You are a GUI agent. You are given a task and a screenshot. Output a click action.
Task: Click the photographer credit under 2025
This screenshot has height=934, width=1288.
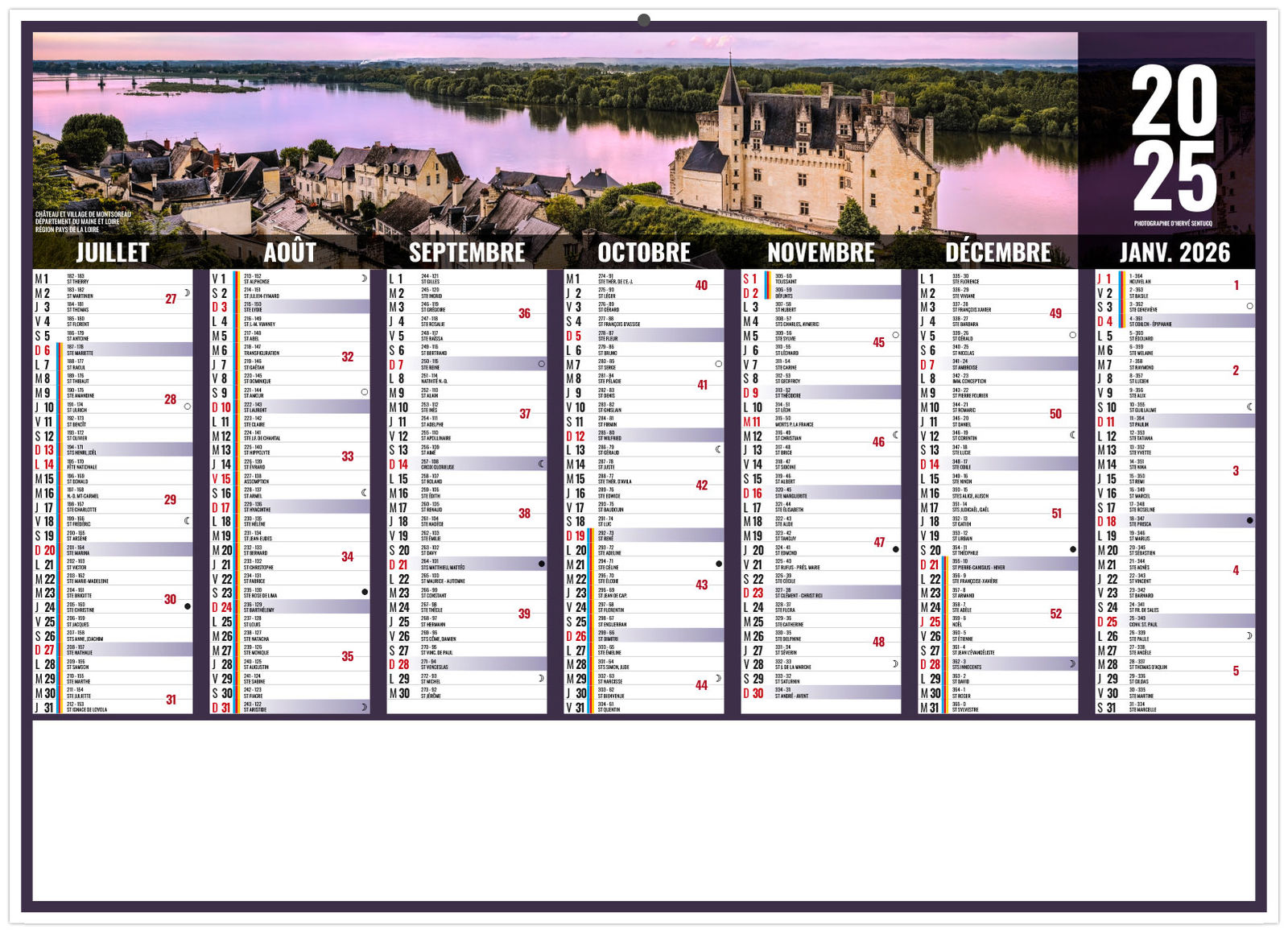pyautogui.click(x=1173, y=224)
